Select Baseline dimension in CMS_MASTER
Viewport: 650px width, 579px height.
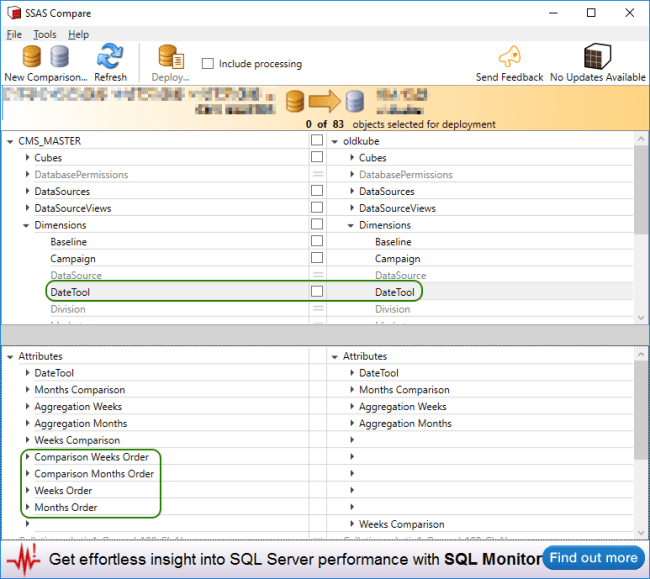pos(69,242)
